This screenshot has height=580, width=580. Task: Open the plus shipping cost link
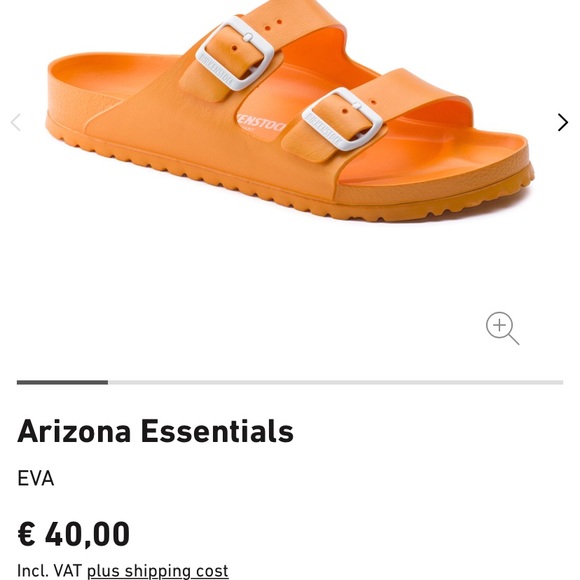click(158, 570)
